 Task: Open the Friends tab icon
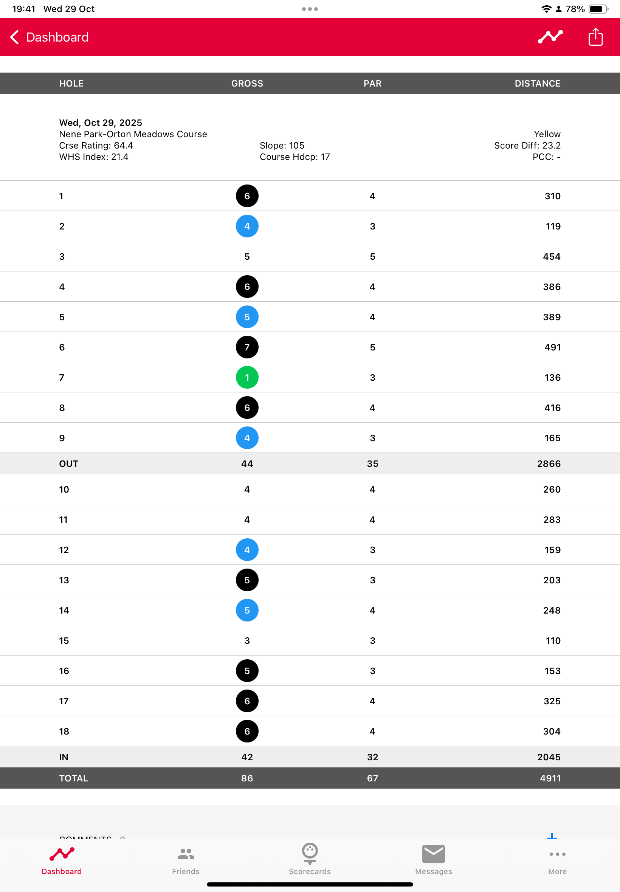coord(186,854)
